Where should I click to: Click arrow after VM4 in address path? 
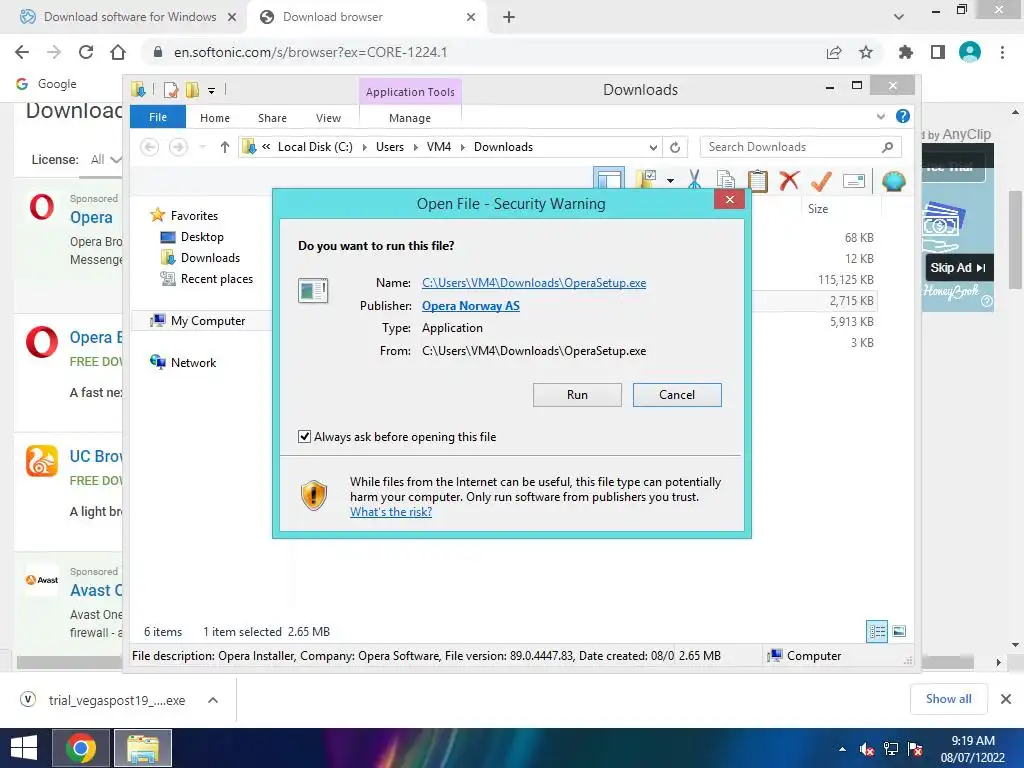pyautogui.click(x=462, y=148)
